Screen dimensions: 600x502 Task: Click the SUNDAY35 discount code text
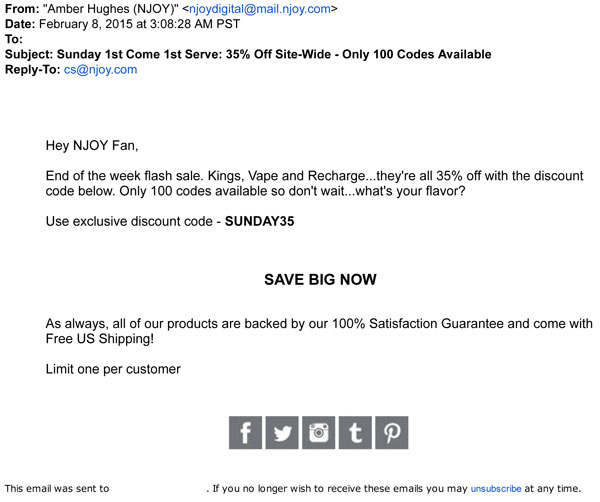point(260,221)
